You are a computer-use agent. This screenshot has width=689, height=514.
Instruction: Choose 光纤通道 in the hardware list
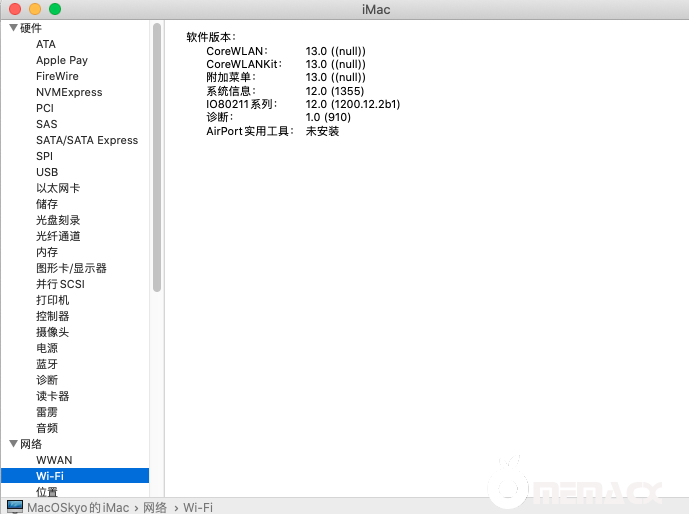58,236
